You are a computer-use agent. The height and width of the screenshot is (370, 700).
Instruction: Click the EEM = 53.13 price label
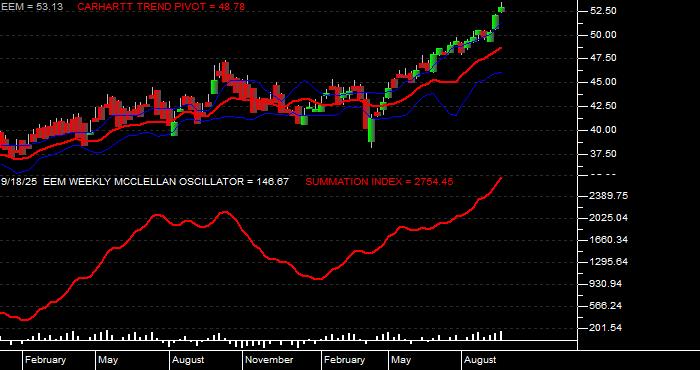tap(31, 7)
